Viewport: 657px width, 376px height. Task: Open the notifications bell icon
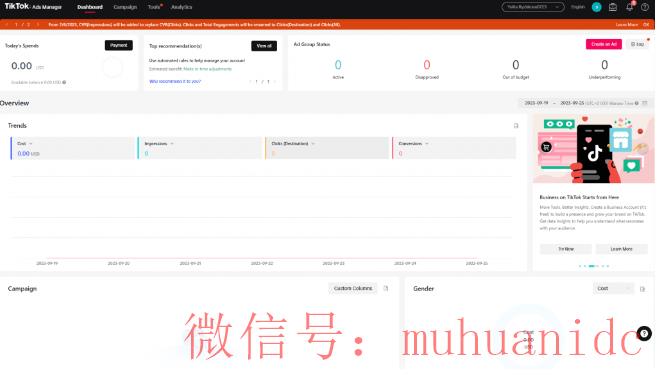click(629, 7)
